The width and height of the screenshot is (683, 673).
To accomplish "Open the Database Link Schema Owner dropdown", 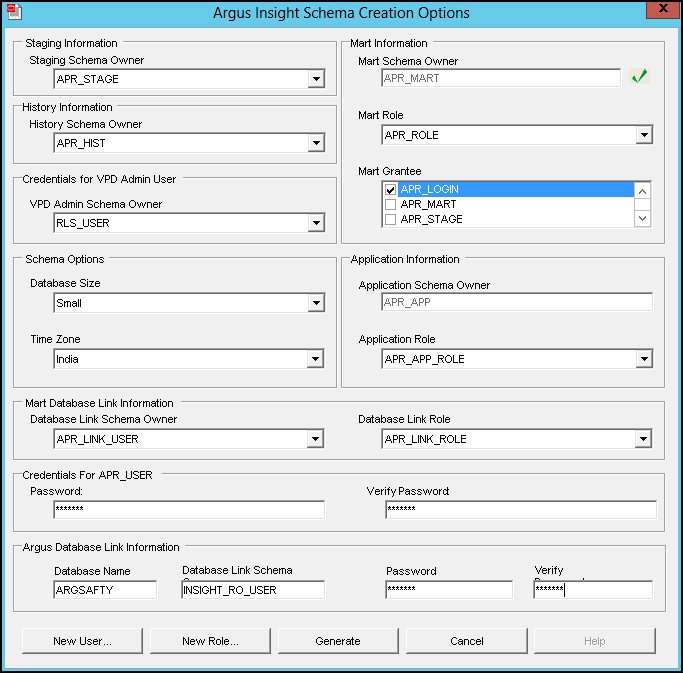I will pos(315,439).
